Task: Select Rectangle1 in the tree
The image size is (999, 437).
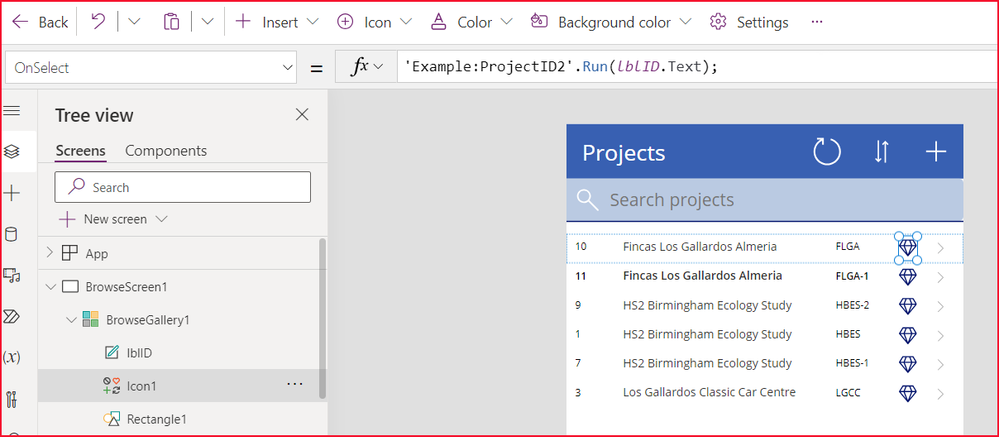Action: 157,419
